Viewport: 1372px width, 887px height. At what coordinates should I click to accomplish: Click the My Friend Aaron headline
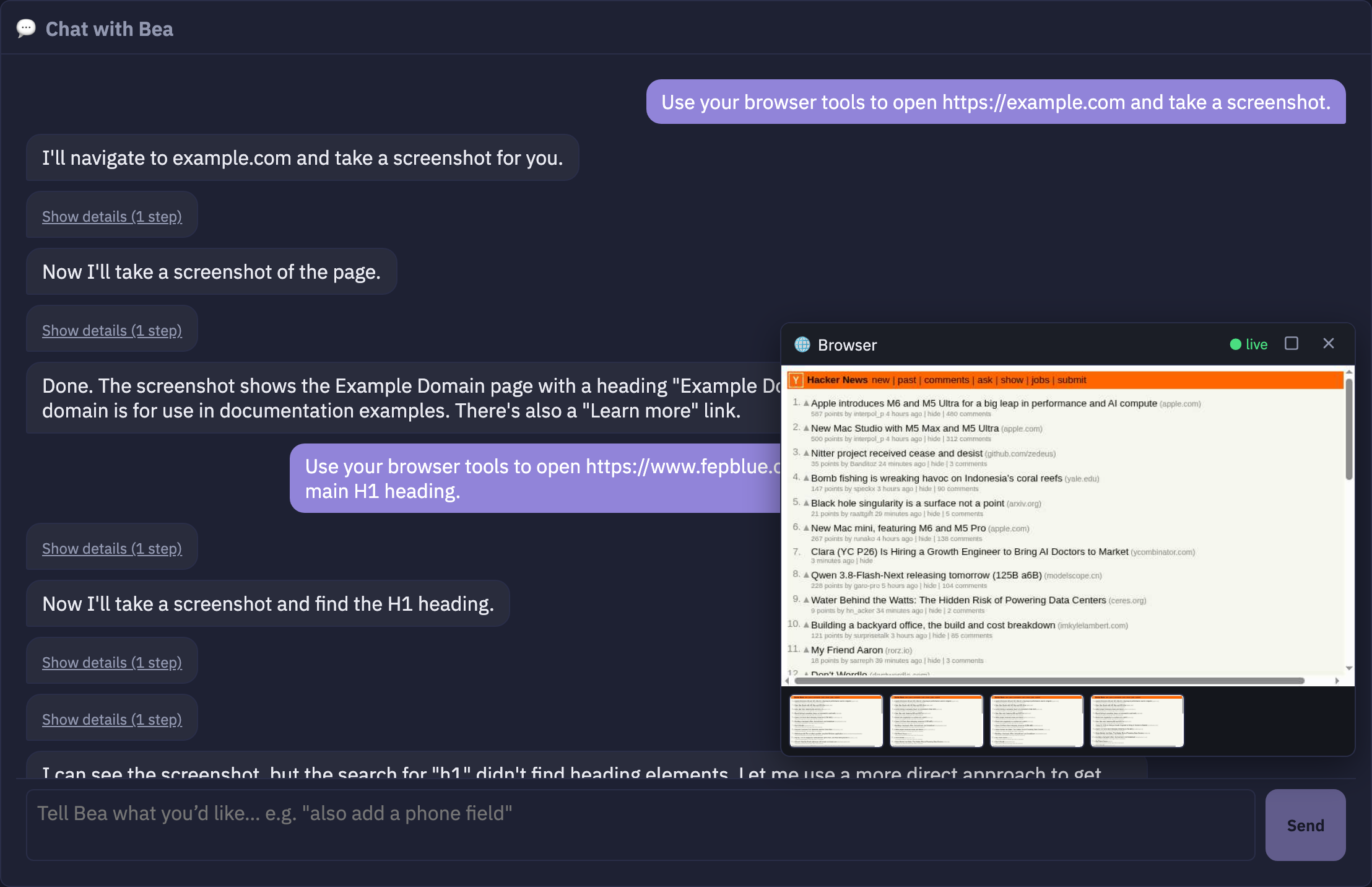(847, 650)
